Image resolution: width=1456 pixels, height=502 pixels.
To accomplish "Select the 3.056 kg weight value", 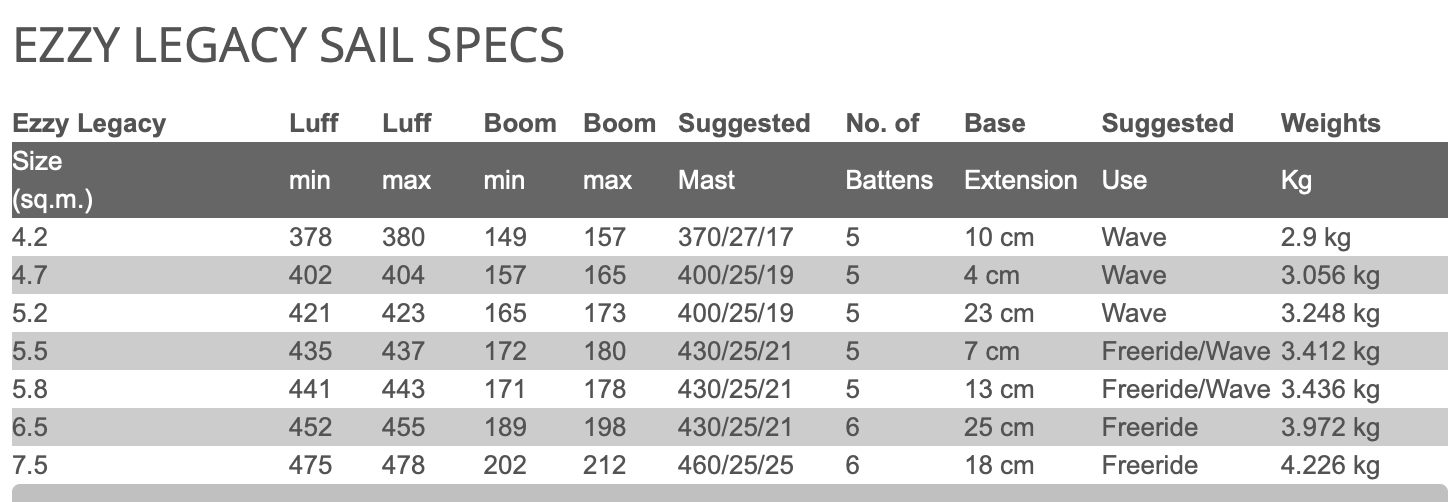I will coord(1330,275).
